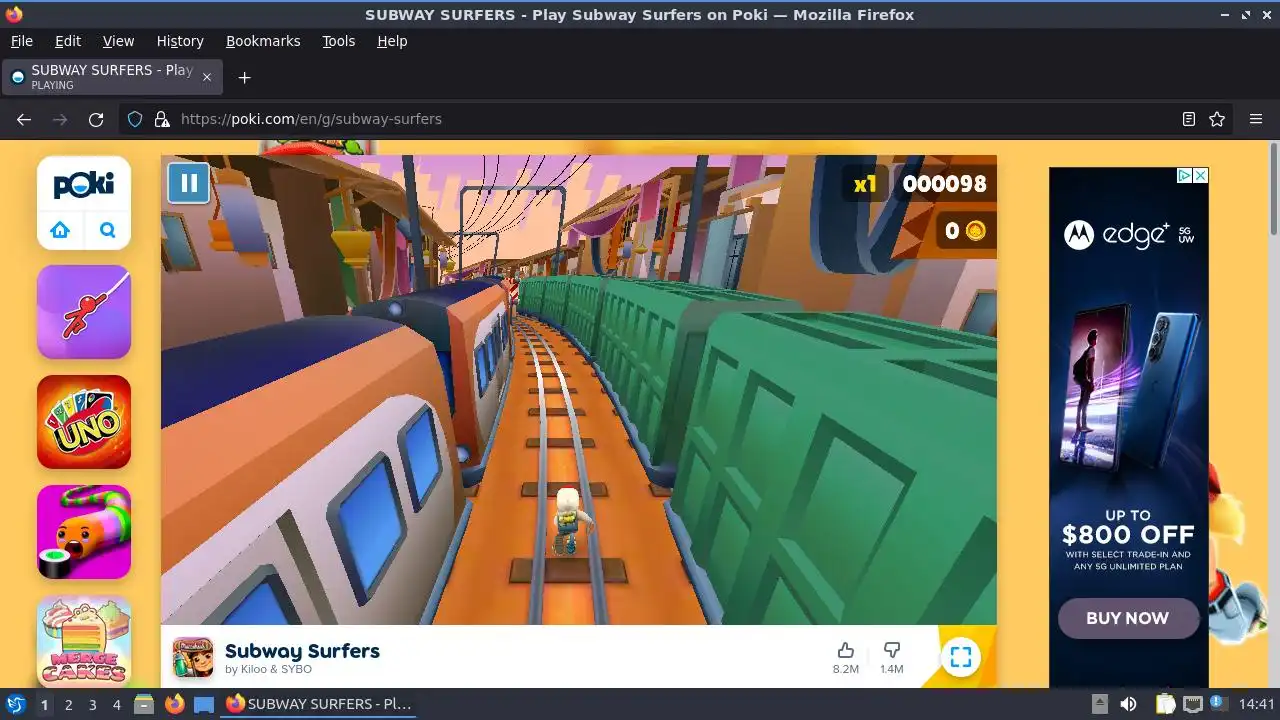
Task: Open the History menu
Action: [x=180, y=41]
